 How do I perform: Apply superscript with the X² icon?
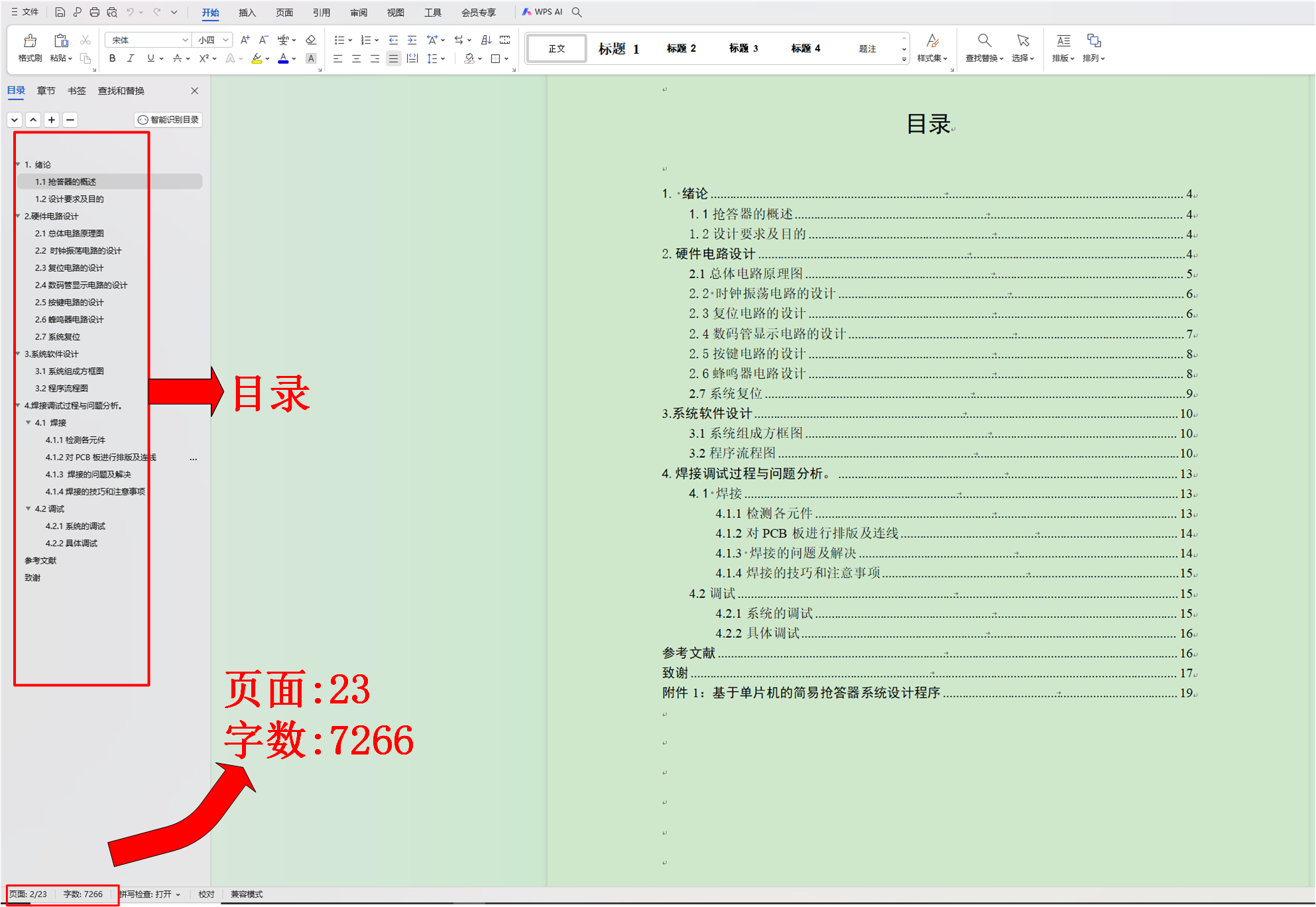[x=204, y=58]
